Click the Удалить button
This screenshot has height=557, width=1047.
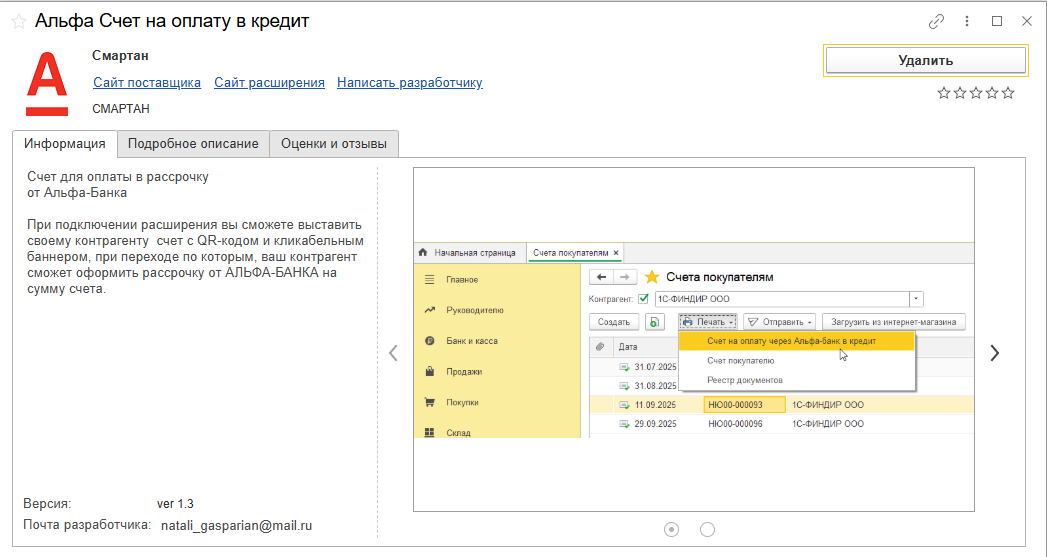click(925, 61)
